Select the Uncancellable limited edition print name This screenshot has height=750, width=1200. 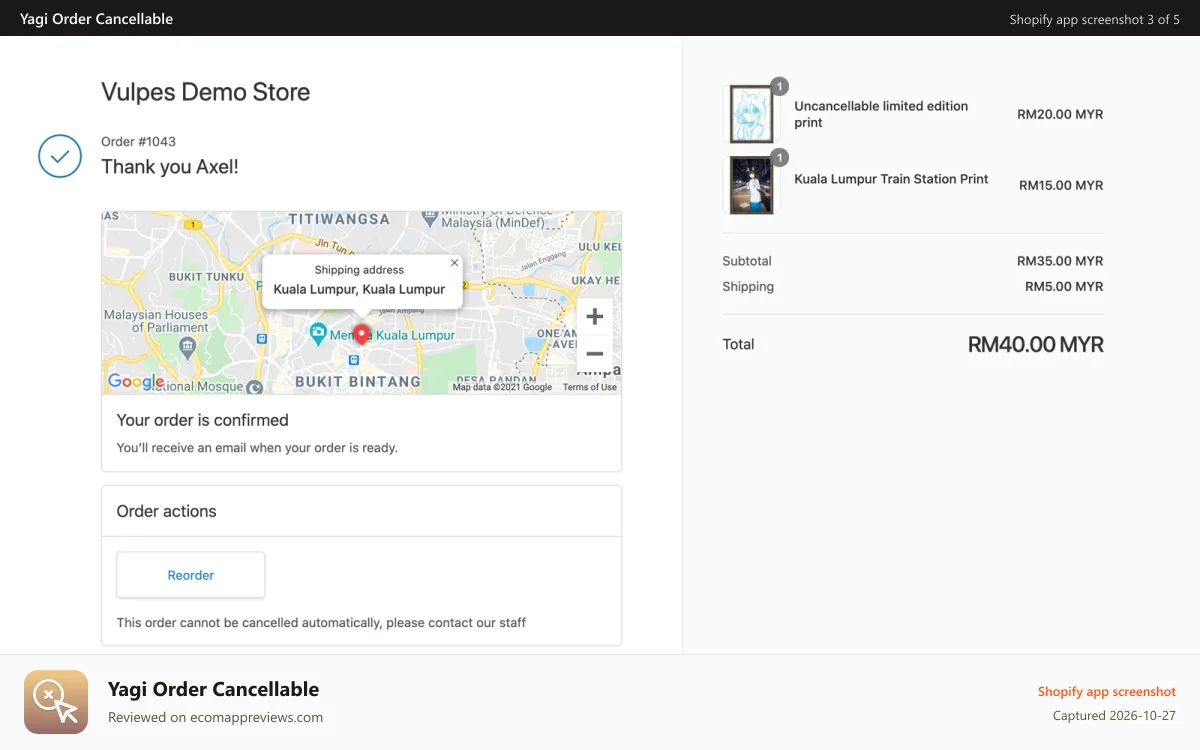(x=881, y=114)
